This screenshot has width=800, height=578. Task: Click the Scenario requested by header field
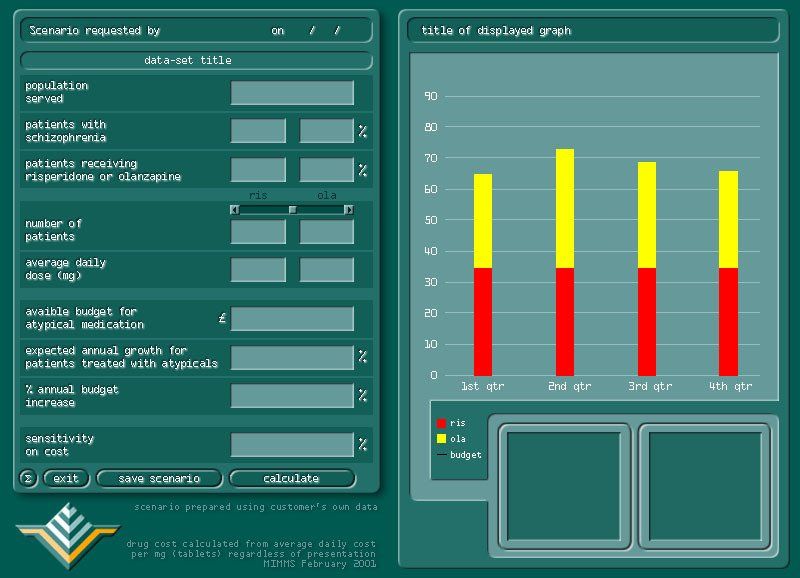tap(196, 31)
